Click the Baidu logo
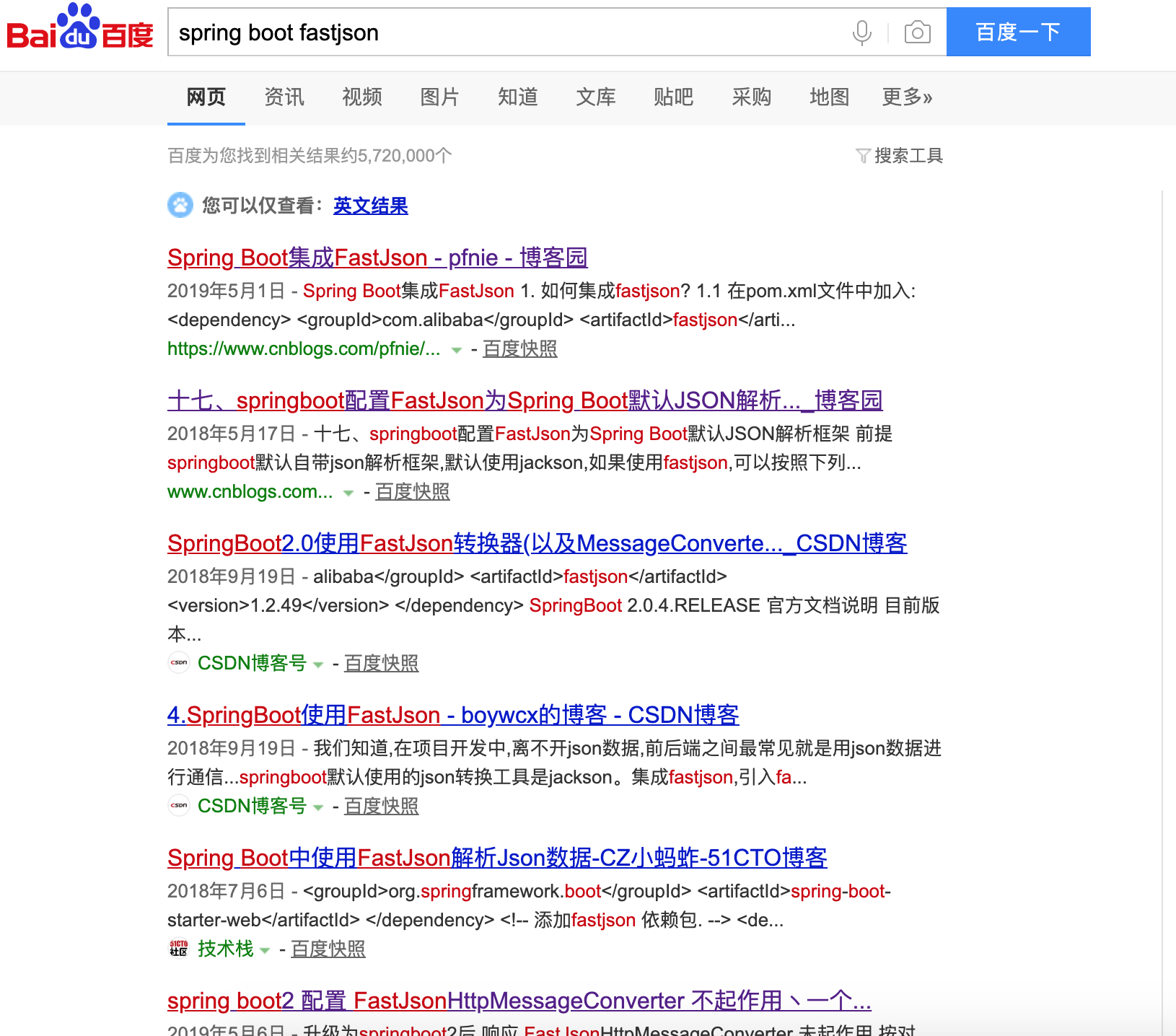 point(80,27)
